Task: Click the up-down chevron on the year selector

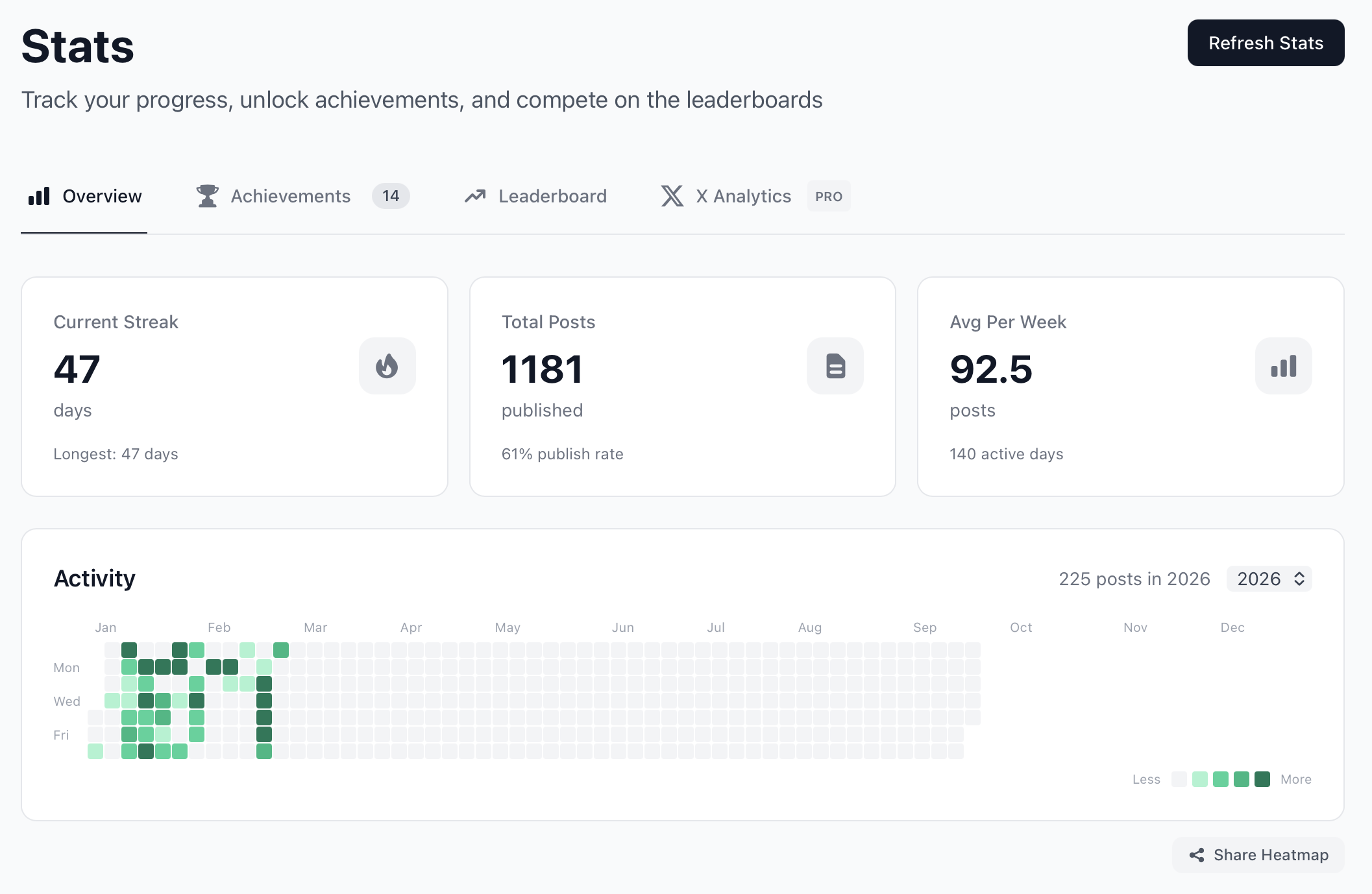Action: point(1299,579)
